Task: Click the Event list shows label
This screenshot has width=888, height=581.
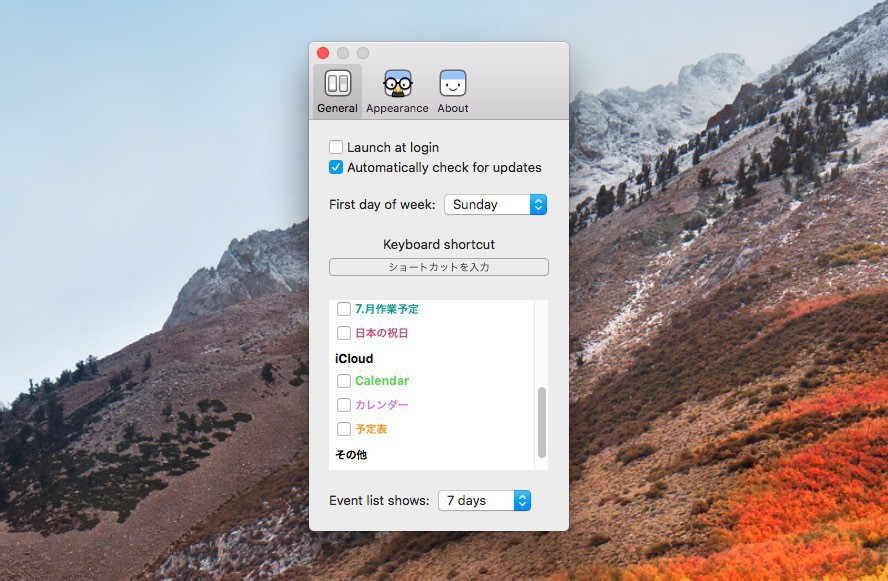Action: point(379,501)
